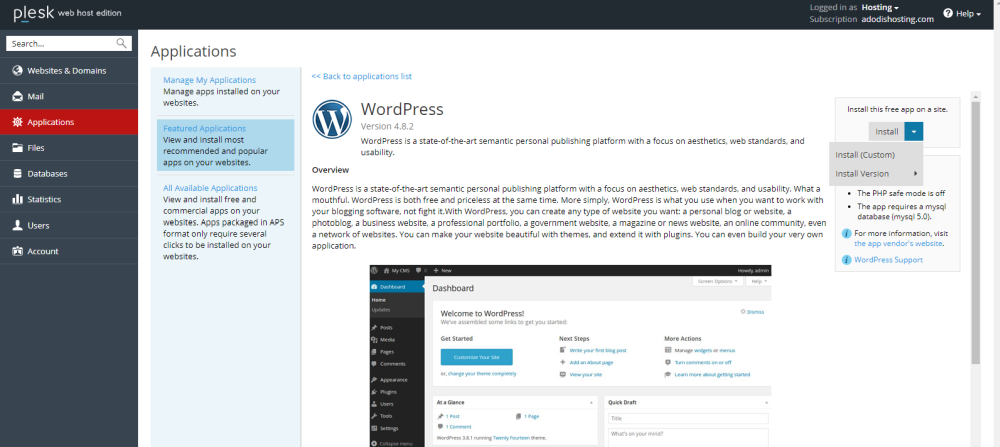This screenshot has height=447, width=1000.
Task: Click the Install button
Action: tap(886, 131)
